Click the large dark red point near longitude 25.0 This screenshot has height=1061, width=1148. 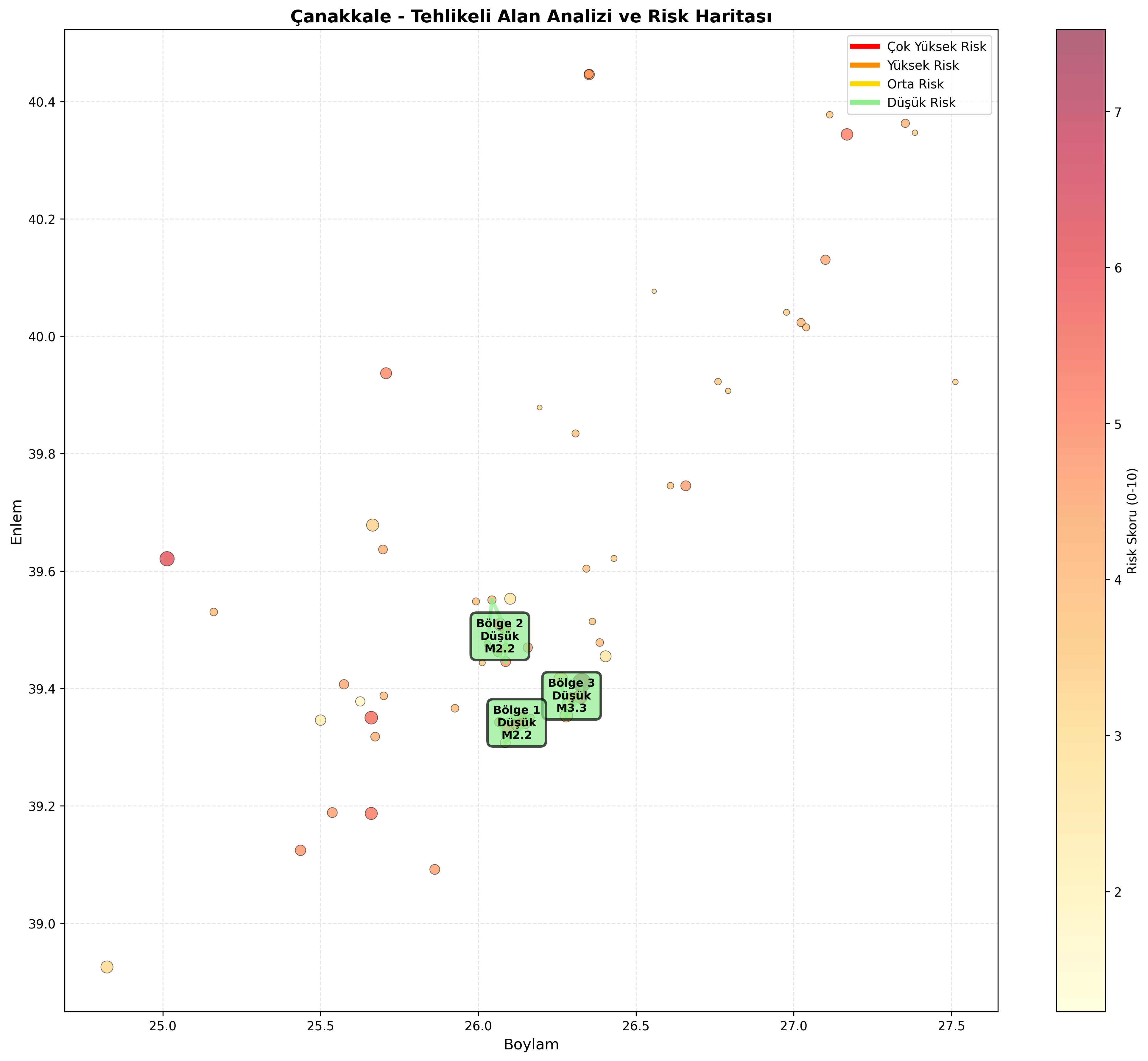[167, 559]
